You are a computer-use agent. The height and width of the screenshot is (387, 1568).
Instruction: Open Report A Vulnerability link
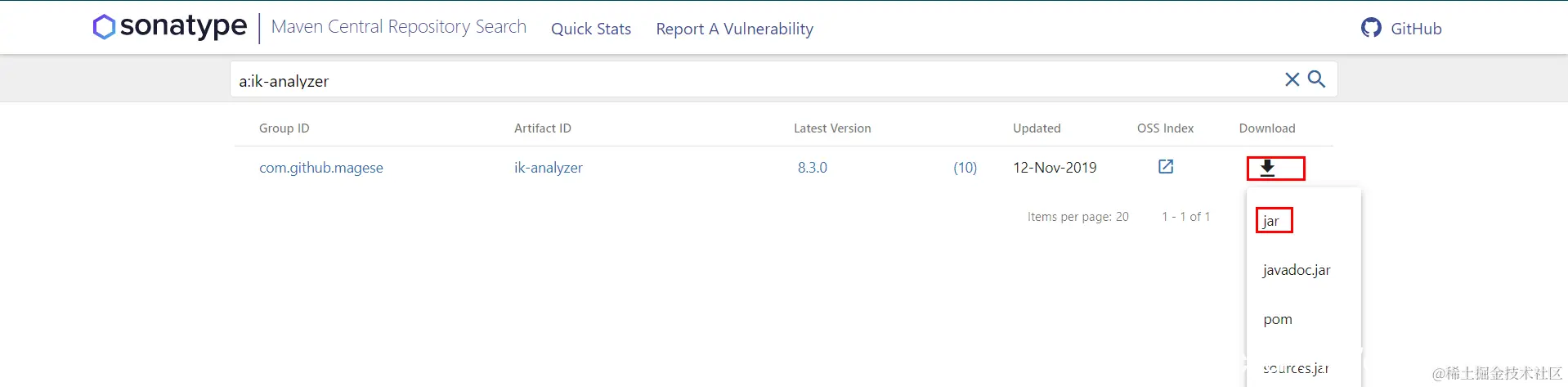tap(735, 29)
